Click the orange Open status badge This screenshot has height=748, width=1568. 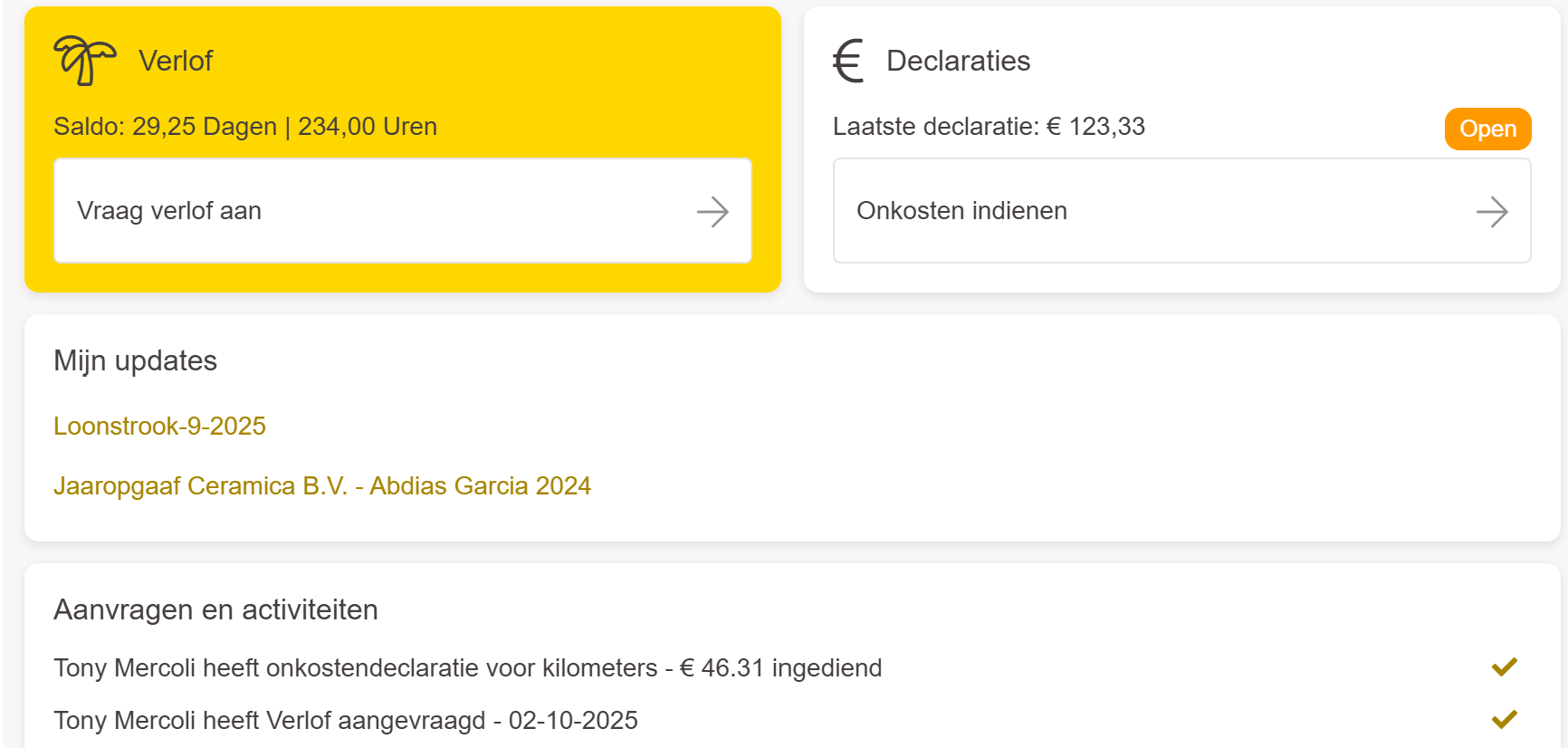click(x=1487, y=129)
